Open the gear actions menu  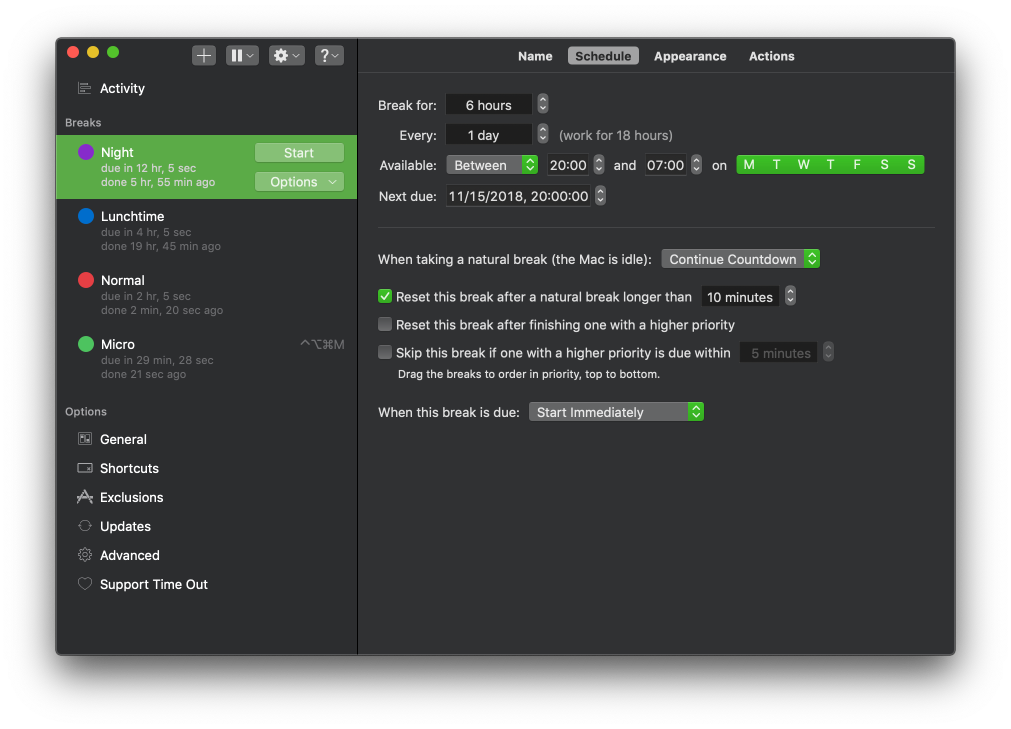pyautogui.click(x=286, y=55)
